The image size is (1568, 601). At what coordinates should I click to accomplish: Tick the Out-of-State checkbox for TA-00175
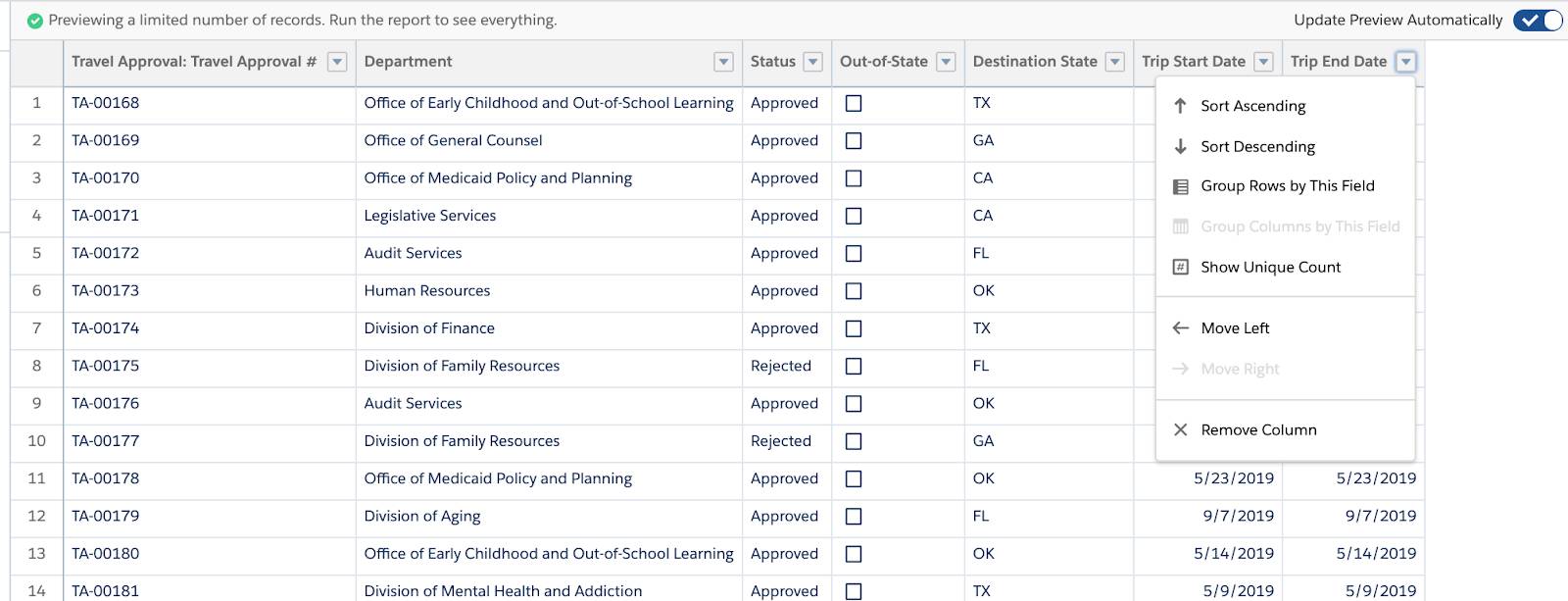coord(854,367)
